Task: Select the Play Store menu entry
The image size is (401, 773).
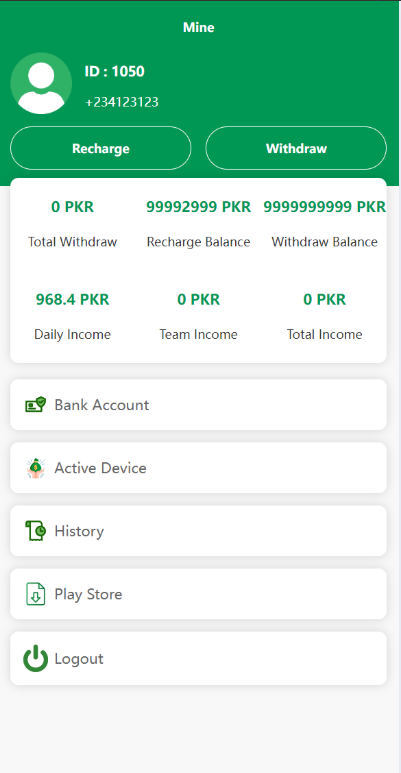Action: point(198,594)
